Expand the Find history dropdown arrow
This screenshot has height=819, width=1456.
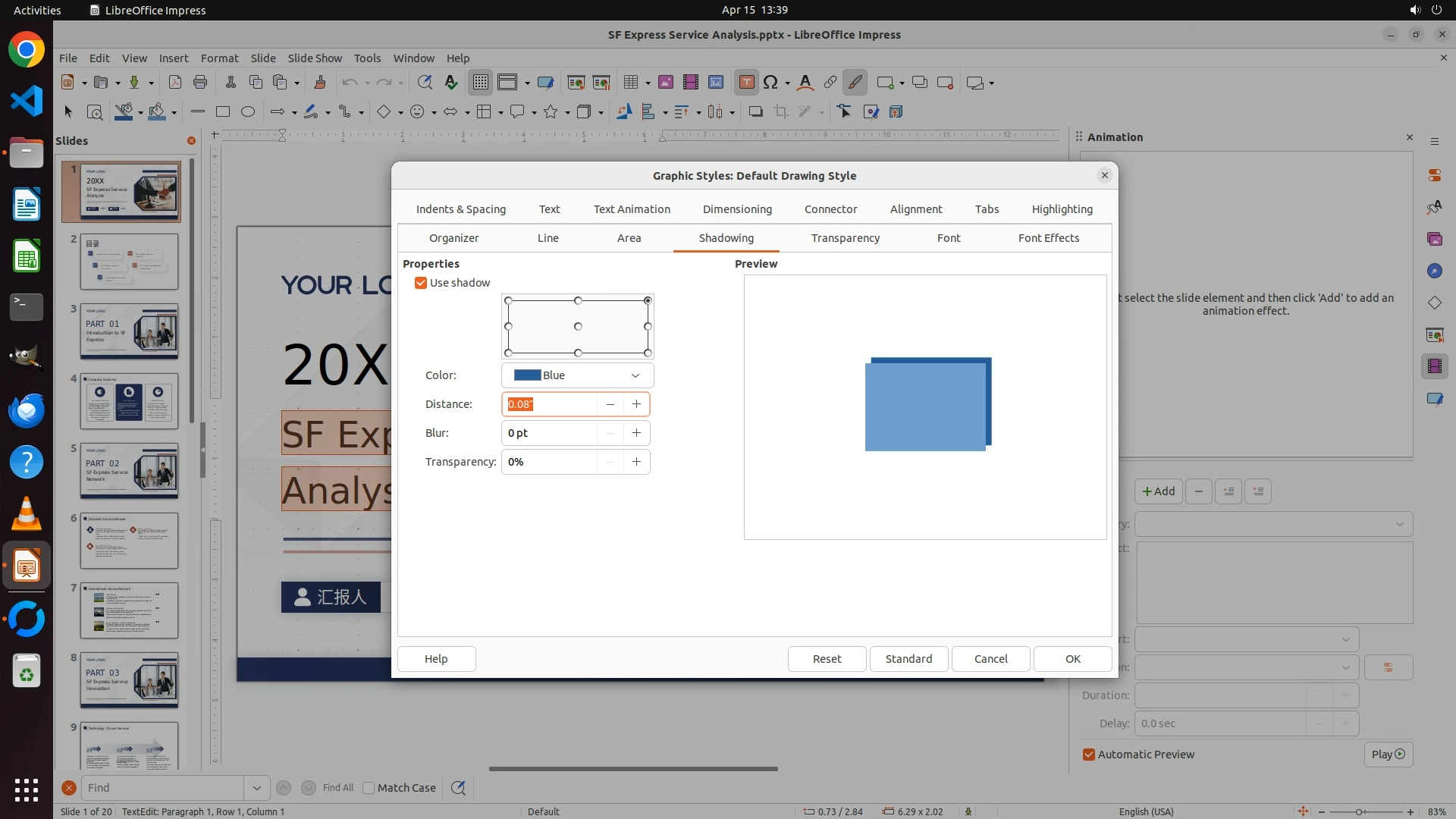pos(256,788)
